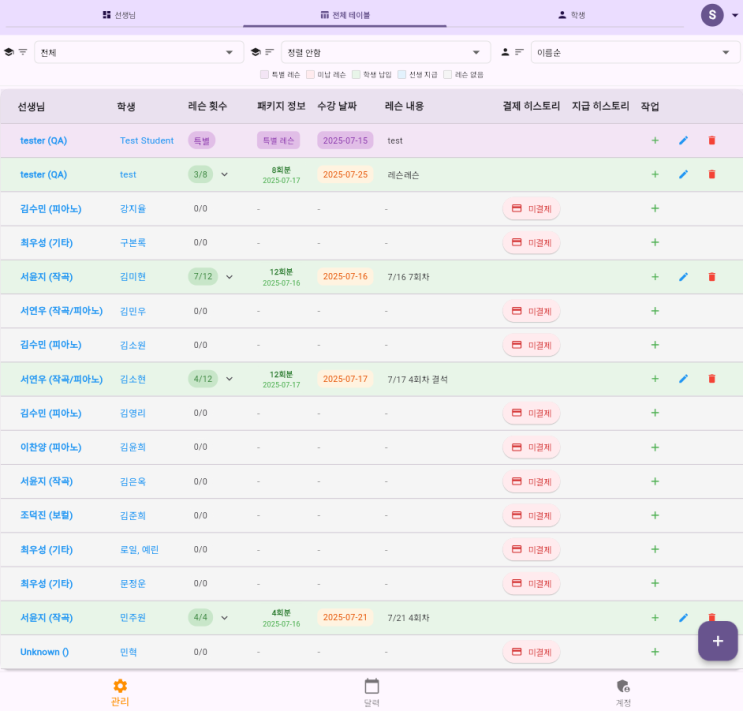Click the 2025-07-15 date chip
743x711 pixels.
tap(345, 140)
